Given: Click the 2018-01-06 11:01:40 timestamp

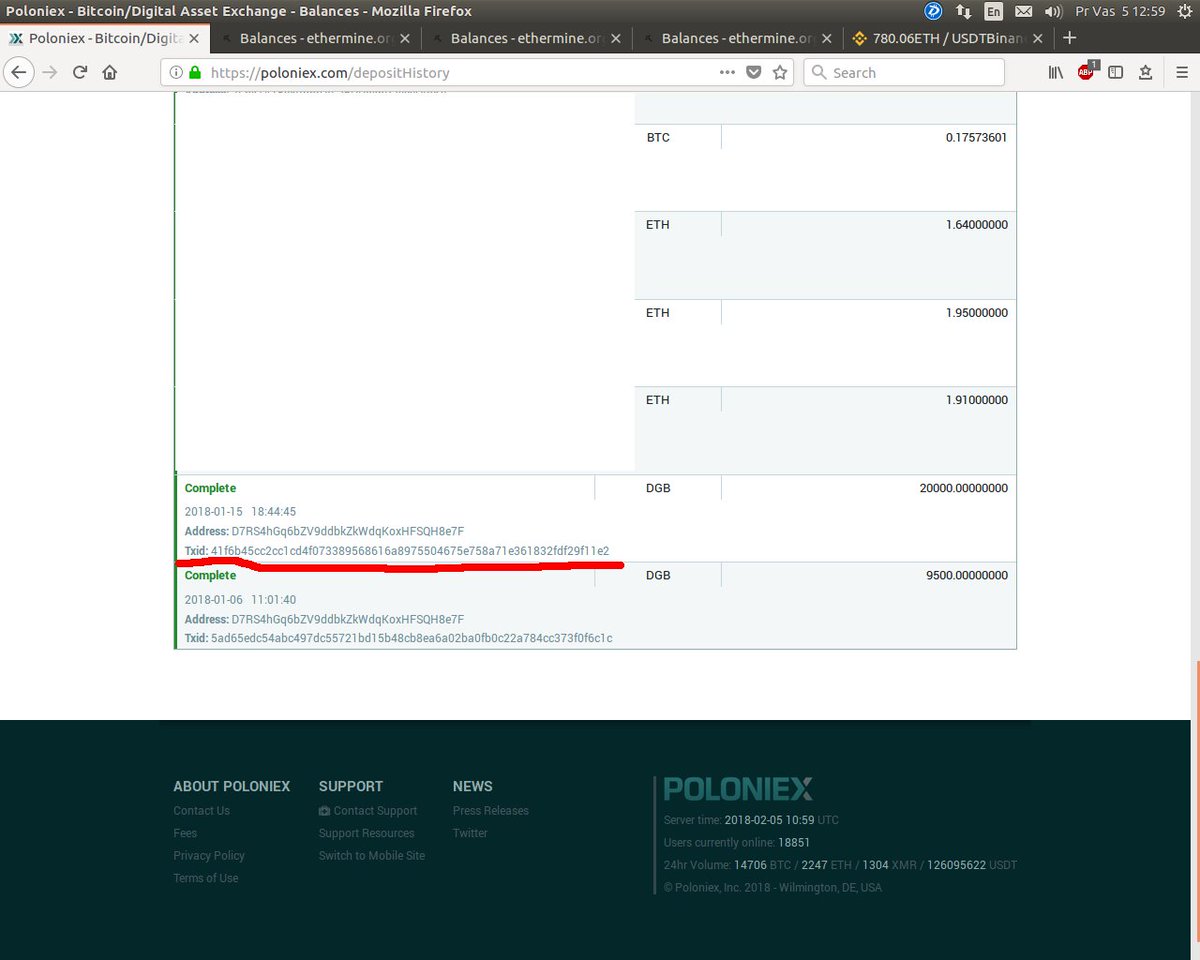Looking at the screenshot, I should coord(240,599).
